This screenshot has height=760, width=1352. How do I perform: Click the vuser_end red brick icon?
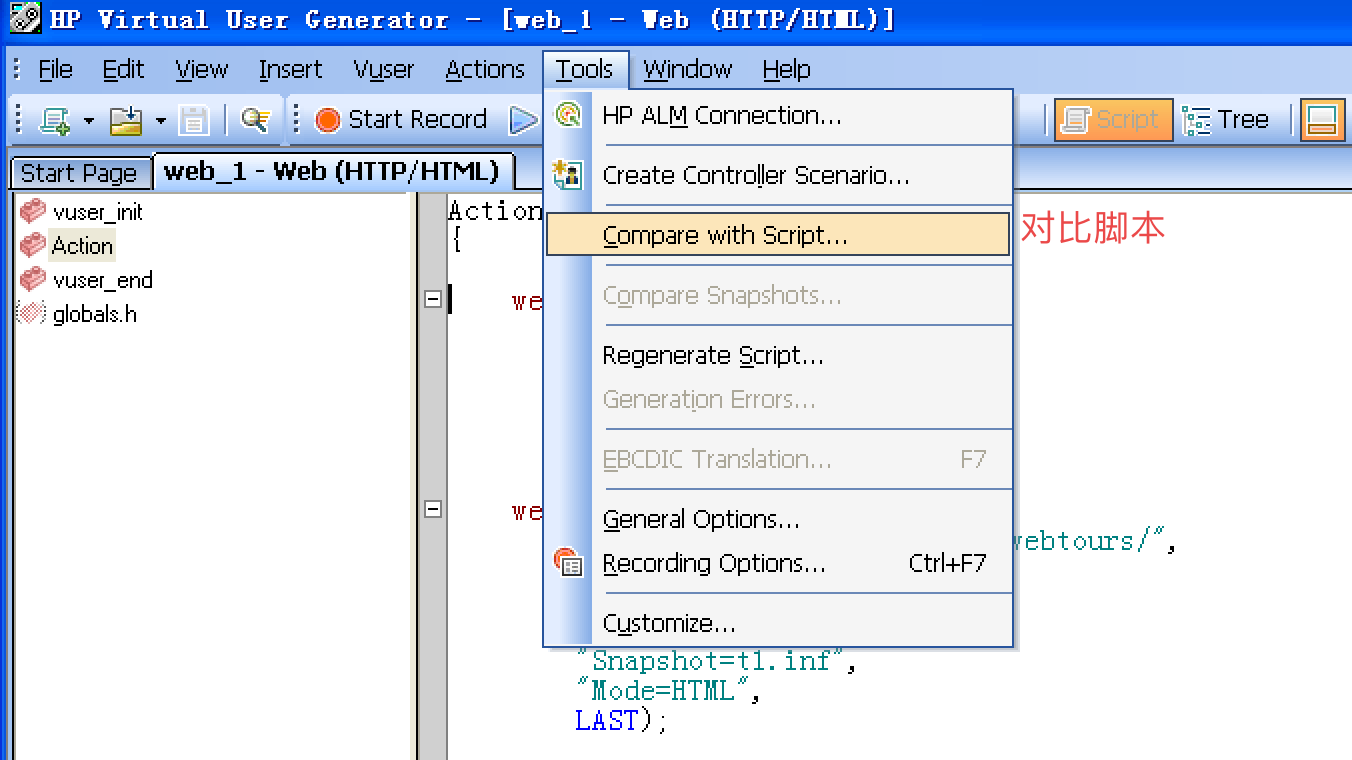click(33, 279)
